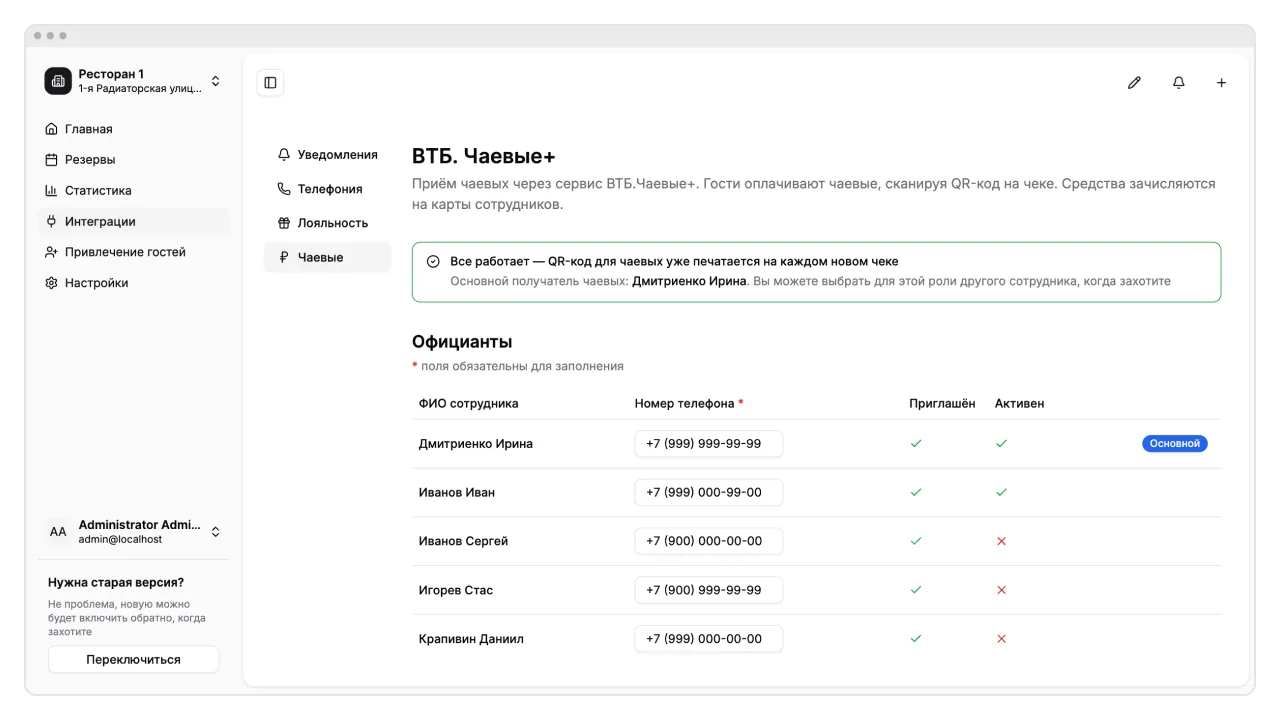
Task: Click phone field of Дмитриенко Ирина
Action: pyautogui.click(x=709, y=444)
